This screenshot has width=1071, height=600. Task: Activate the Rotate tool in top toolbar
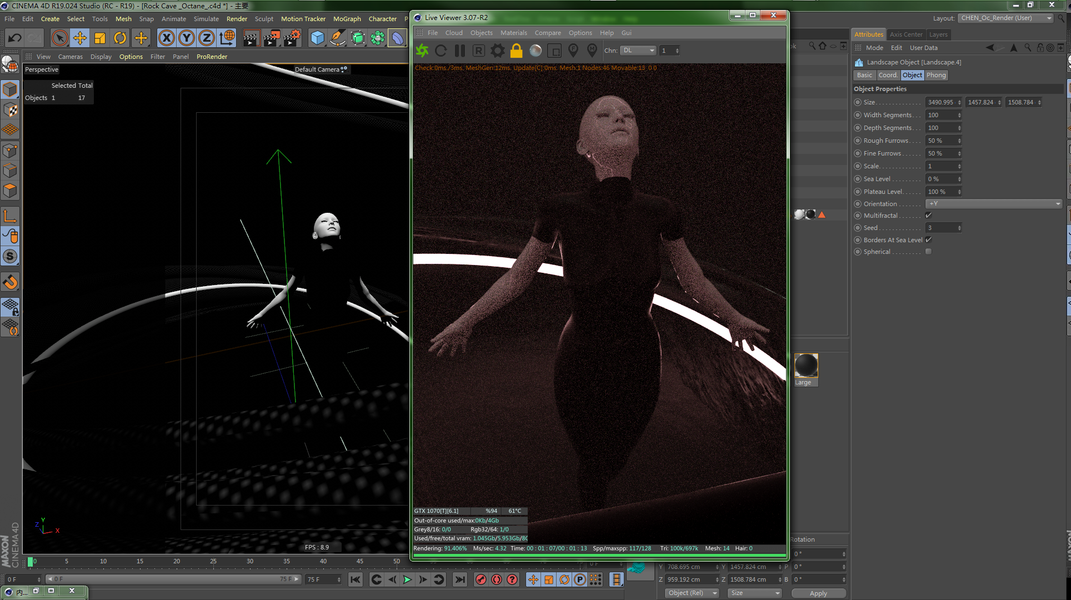(120, 38)
